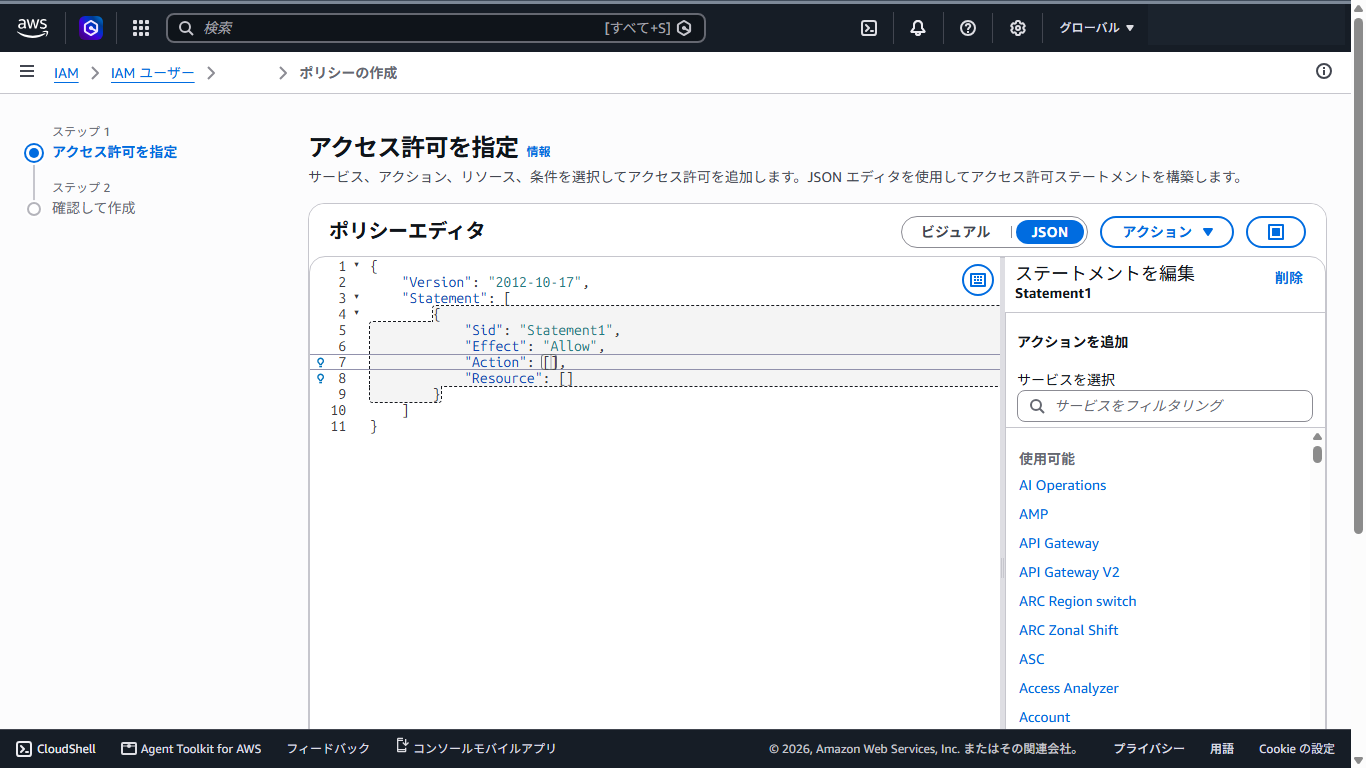Viewport: 1366px width, 768px height.
Task: Open the settings gear icon
Action: pos(1018,28)
